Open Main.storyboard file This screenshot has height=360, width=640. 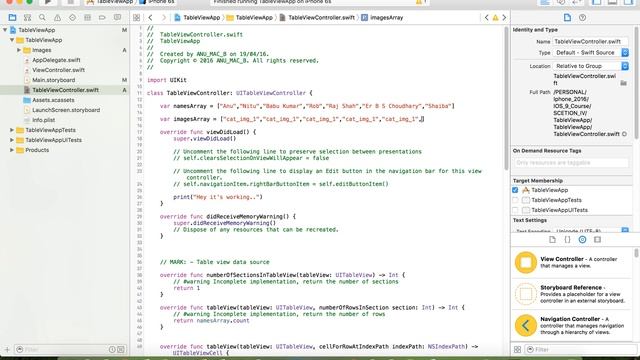point(53,80)
